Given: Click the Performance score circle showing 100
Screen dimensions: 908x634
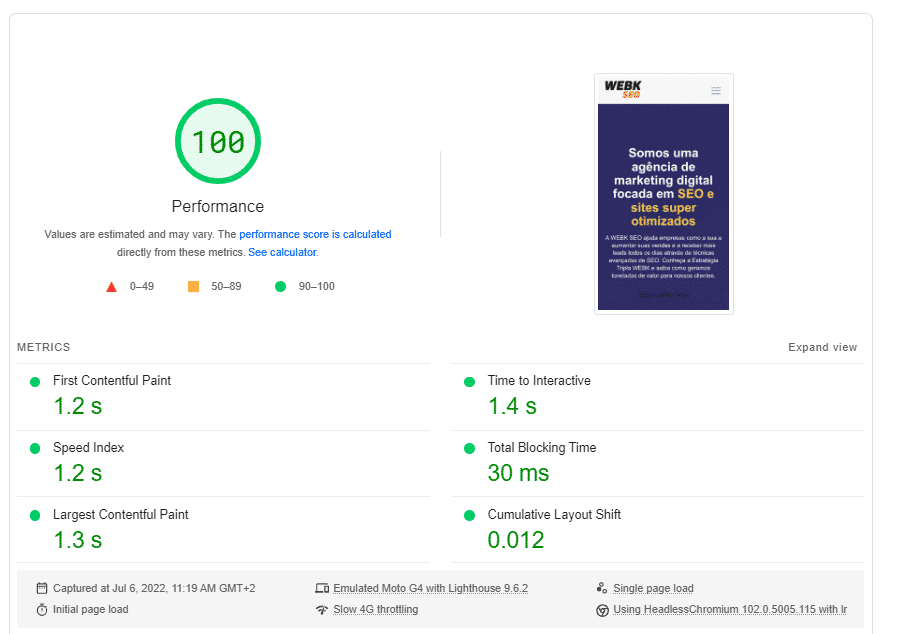Looking at the screenshot, I should pyautogui.click(x=218, y=141).
